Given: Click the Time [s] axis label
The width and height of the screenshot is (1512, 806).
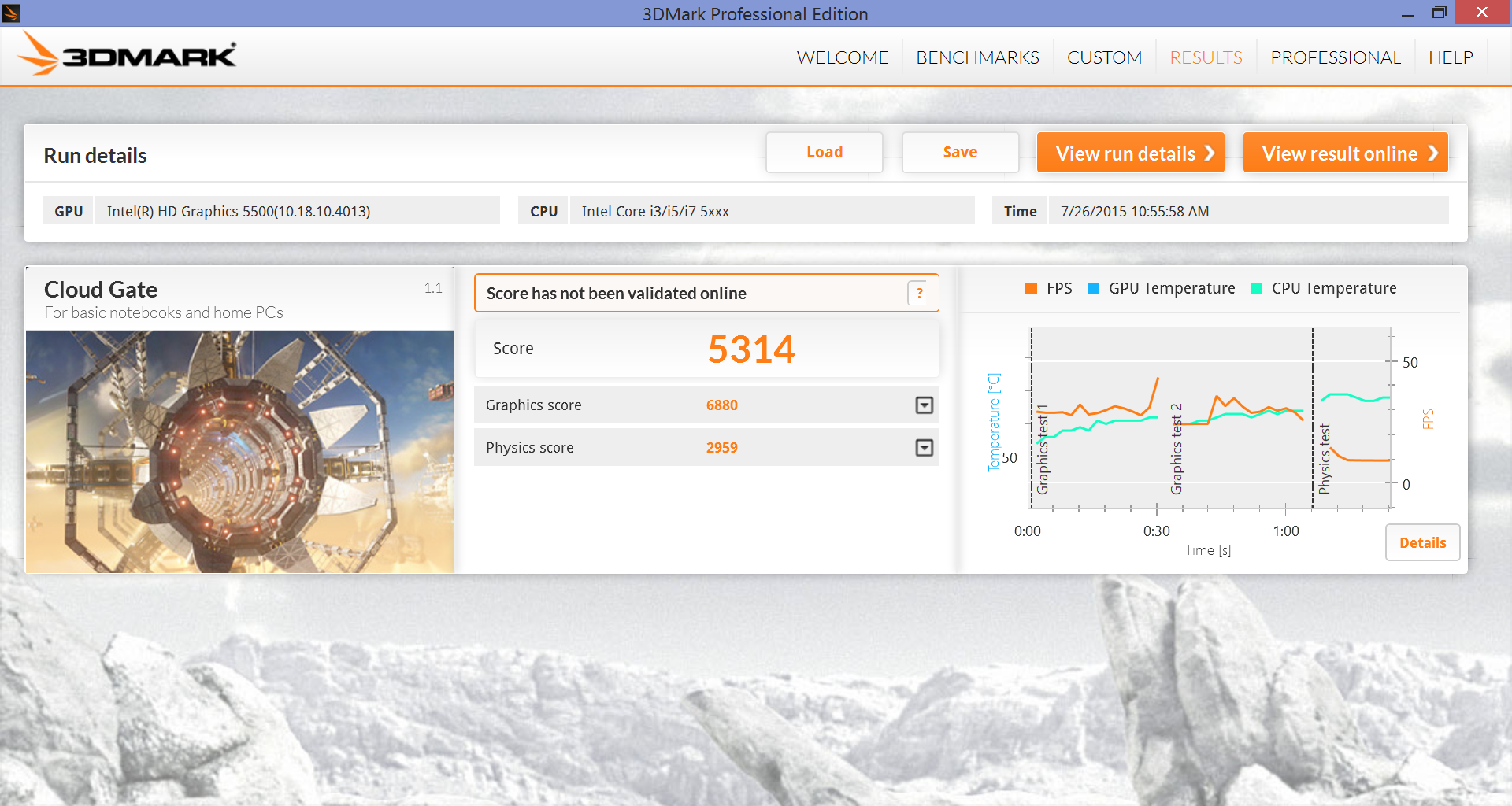Looking at the screenshot, I should 1208,550.
